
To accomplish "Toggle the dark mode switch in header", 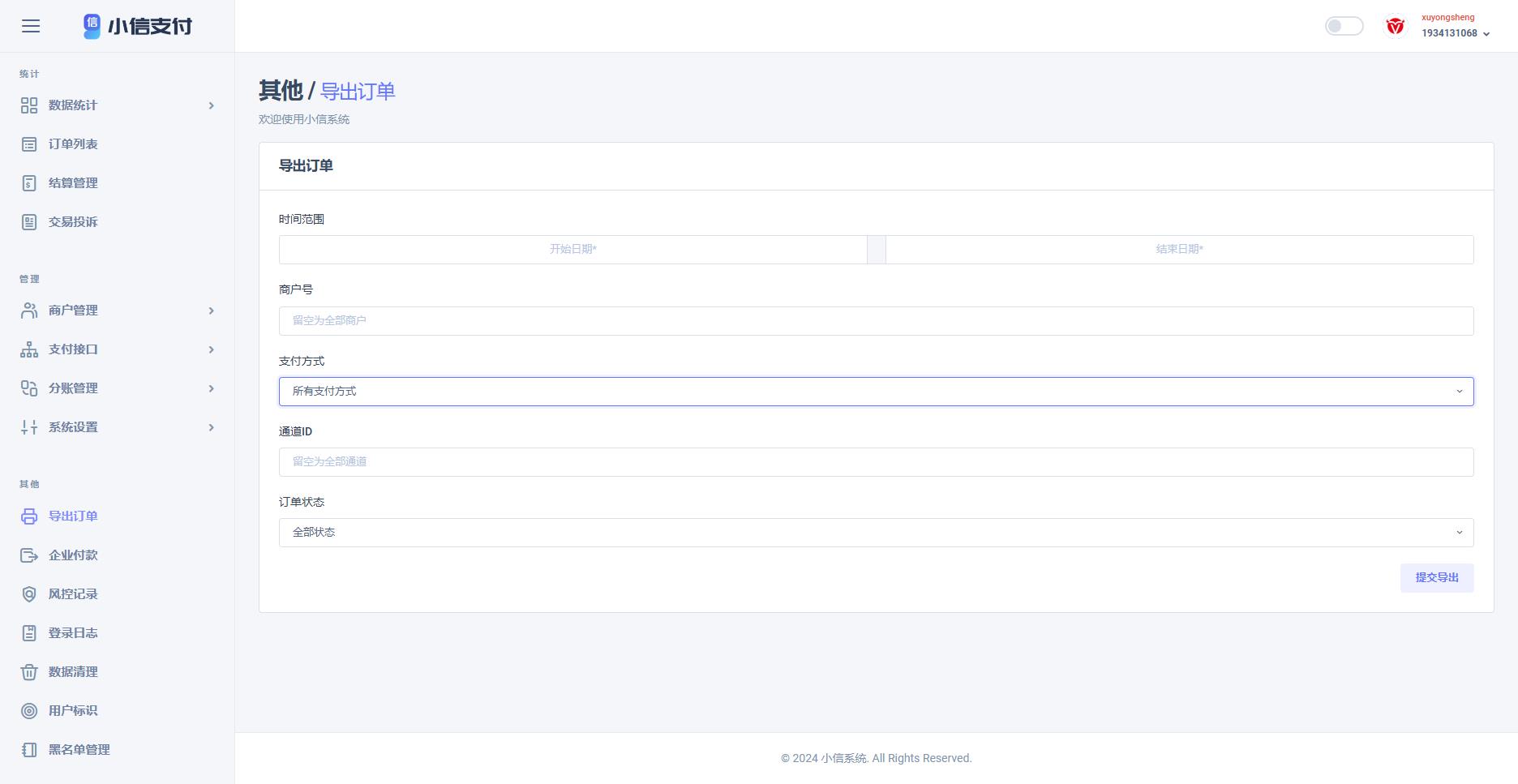I will point(1344,26).
